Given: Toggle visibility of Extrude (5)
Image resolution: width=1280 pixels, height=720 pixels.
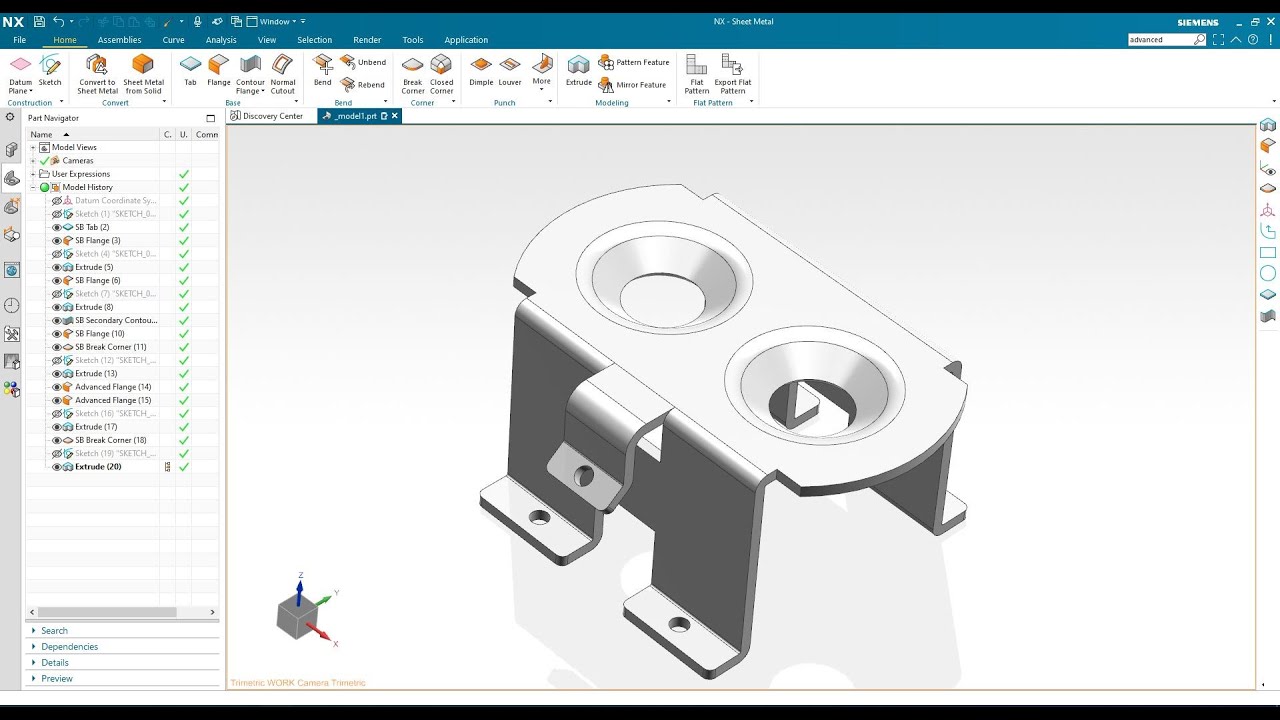Looking at the screenshot, I should click(57, 267).
